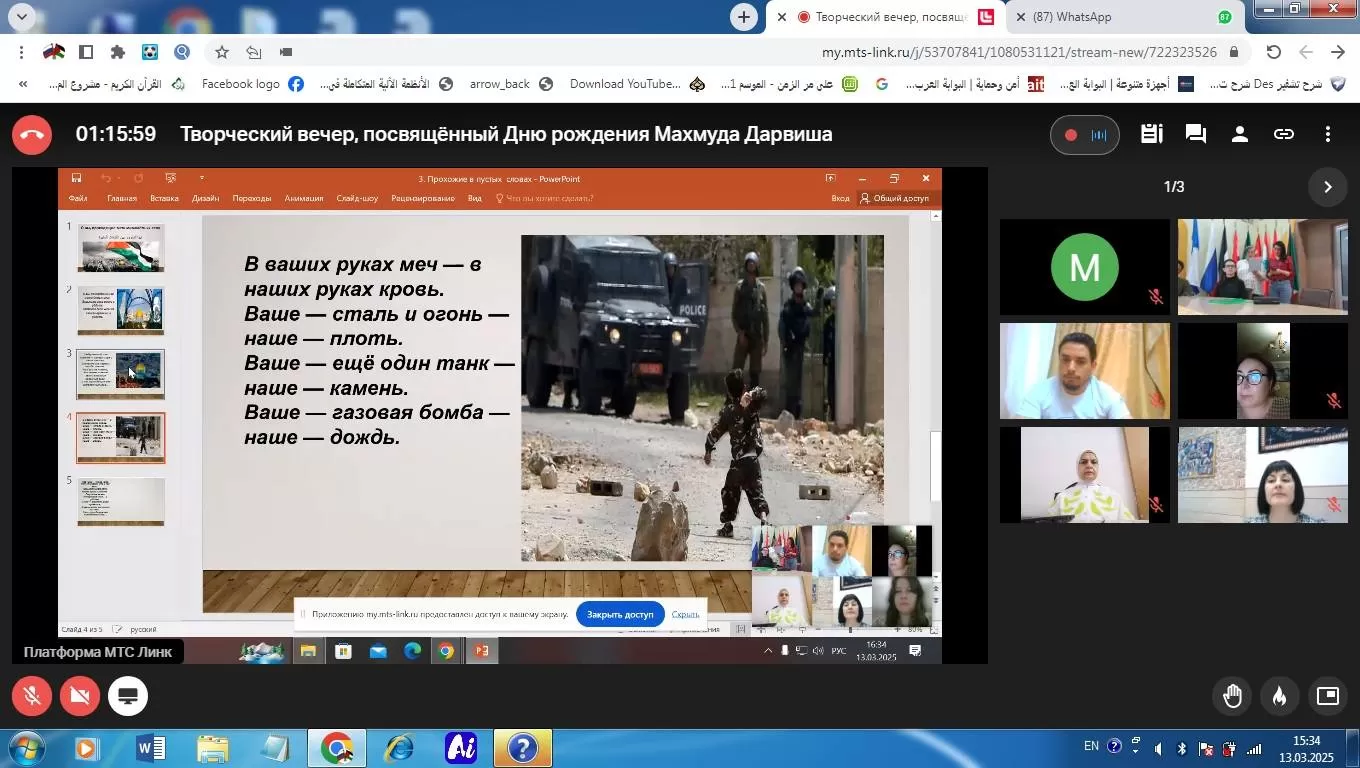The image size is (1360, 768).
Task: Click the Facebook logo bookmark
Action: coord(252,84)
